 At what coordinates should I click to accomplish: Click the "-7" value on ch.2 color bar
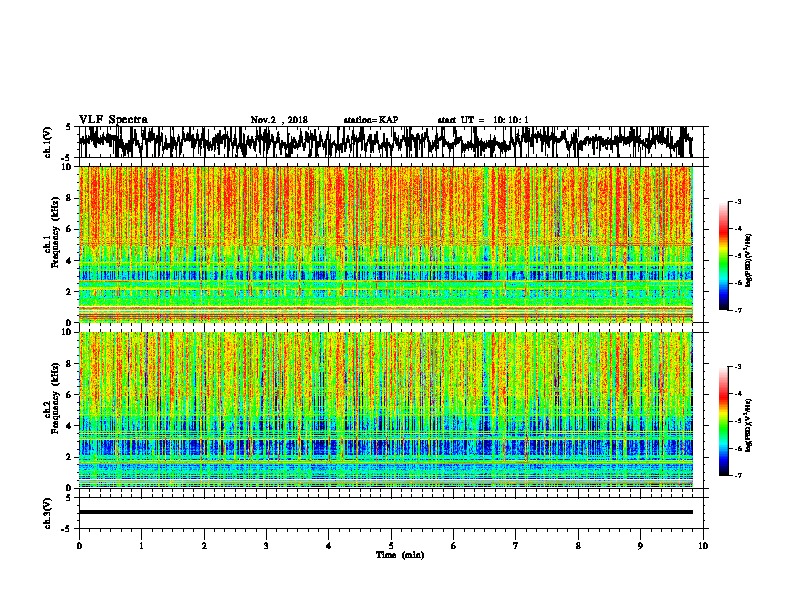(x=738, y=475)
